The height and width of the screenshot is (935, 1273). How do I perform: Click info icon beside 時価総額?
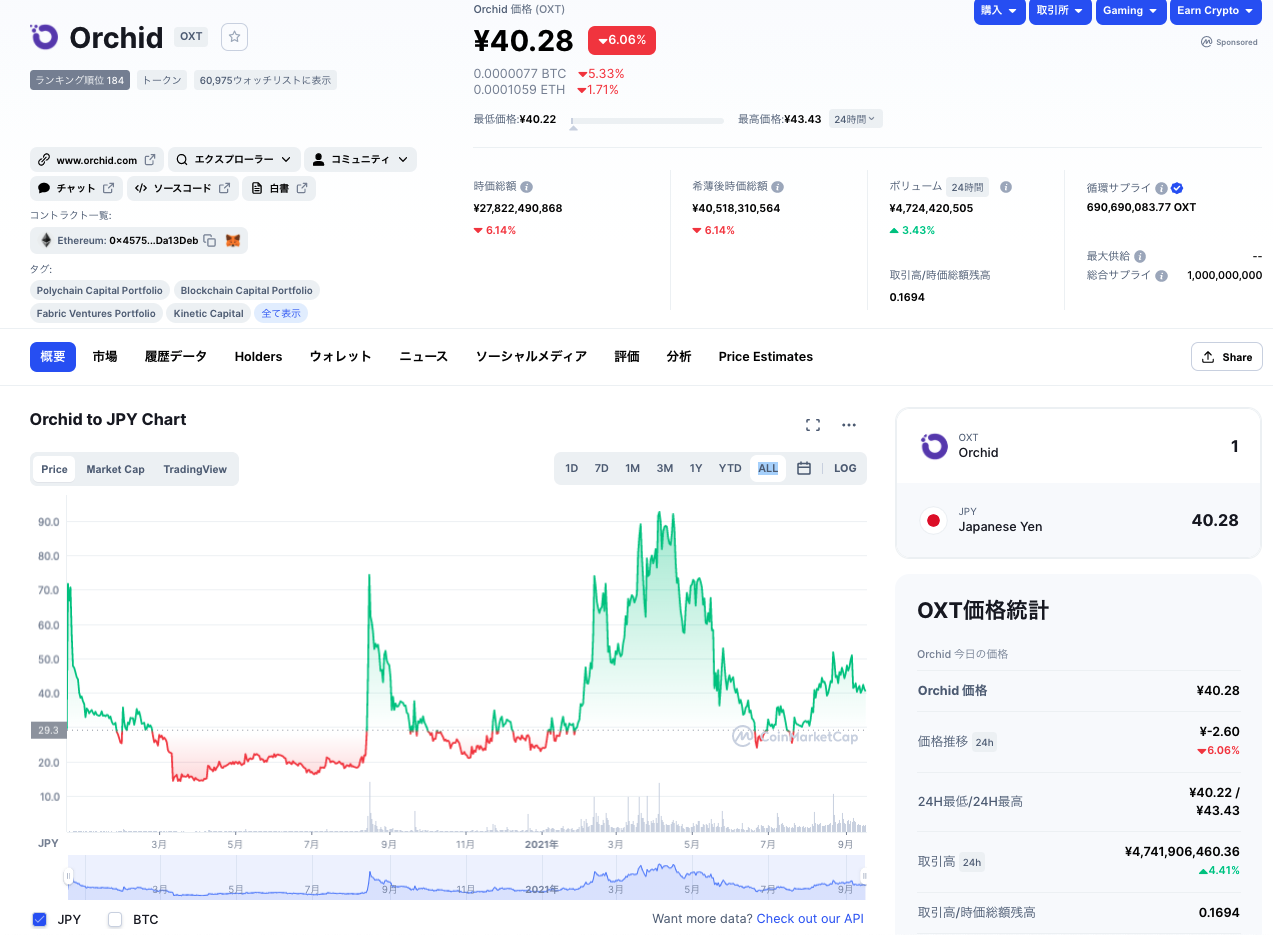[526, 187]
